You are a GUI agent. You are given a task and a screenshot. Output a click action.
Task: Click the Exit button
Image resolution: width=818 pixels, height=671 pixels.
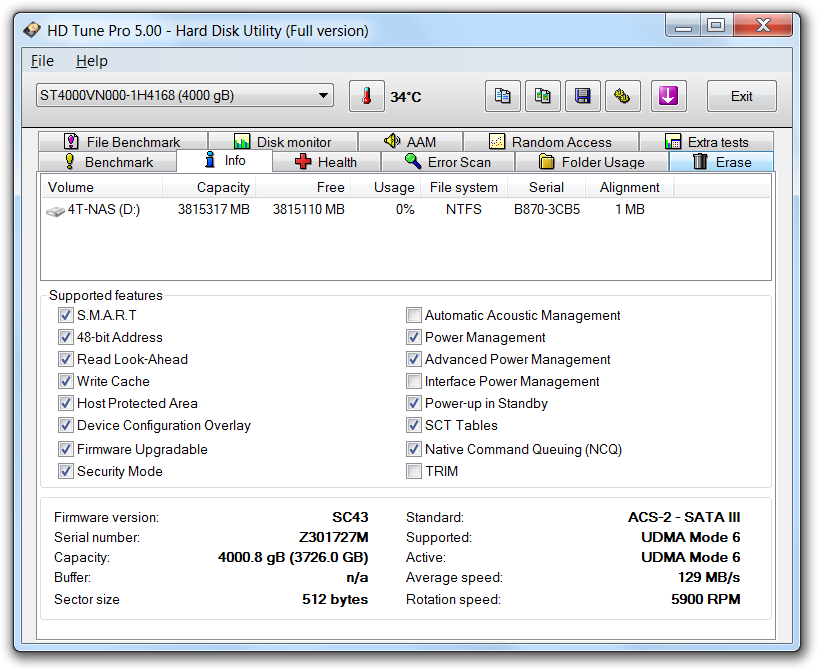(x=741, y=97)
